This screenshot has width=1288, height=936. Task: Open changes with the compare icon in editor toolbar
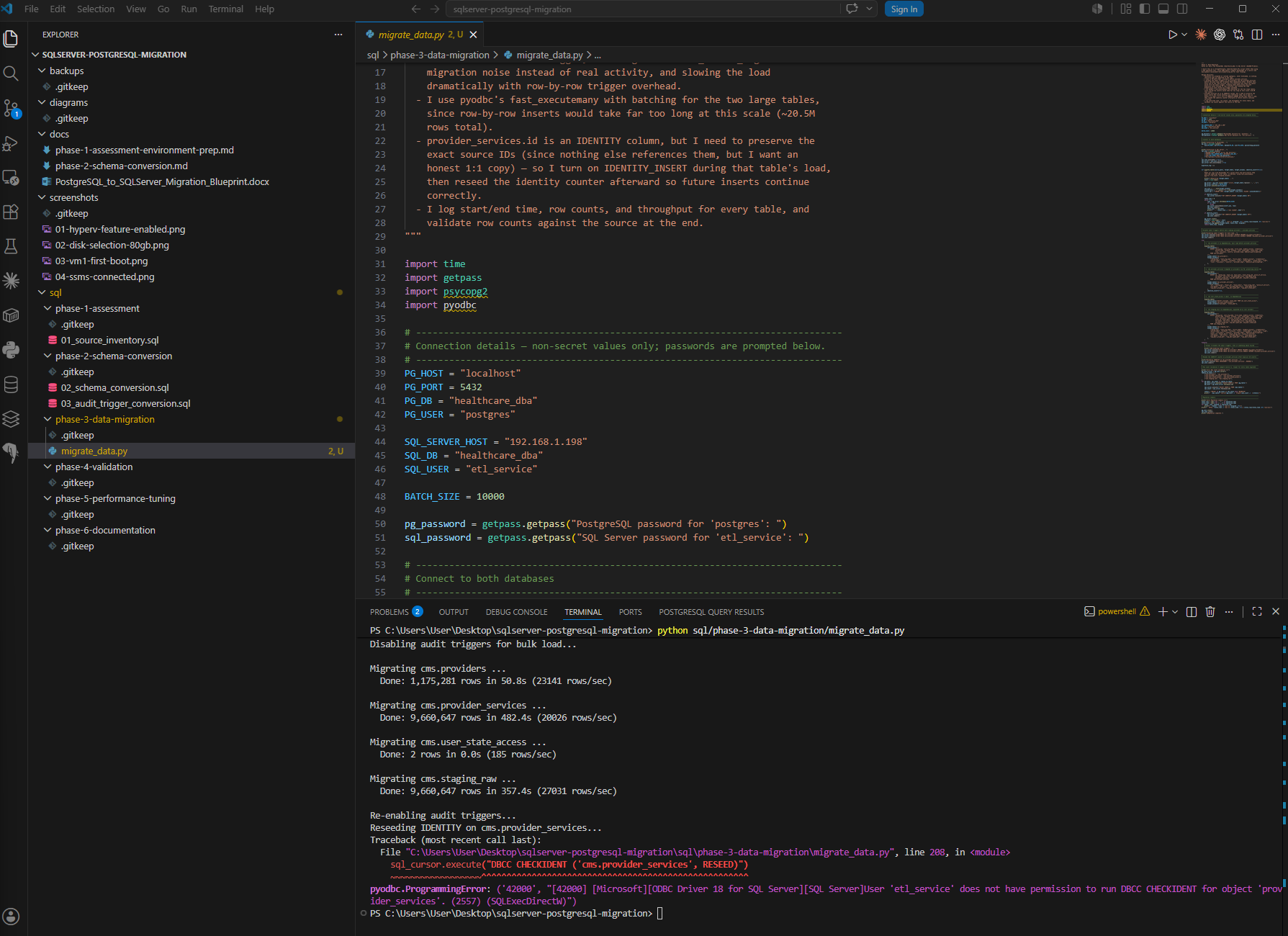click(x=1238, y=35)
